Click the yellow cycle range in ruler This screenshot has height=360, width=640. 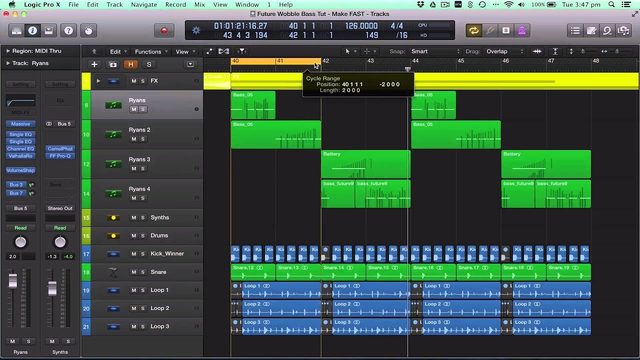pos(276,61)
